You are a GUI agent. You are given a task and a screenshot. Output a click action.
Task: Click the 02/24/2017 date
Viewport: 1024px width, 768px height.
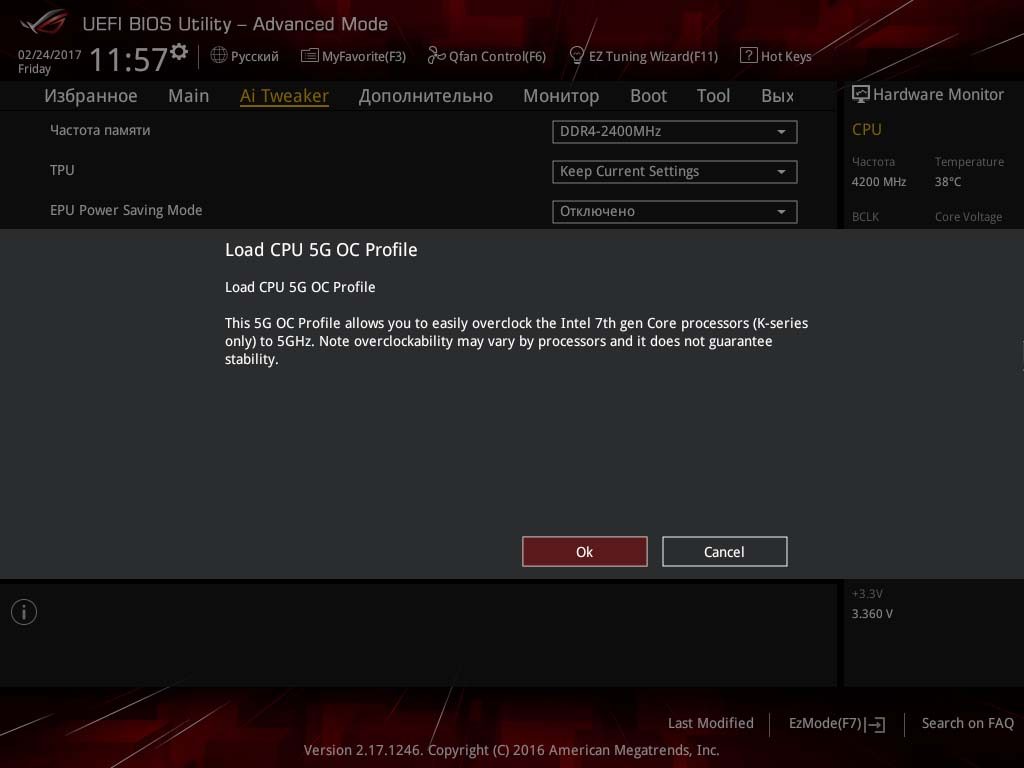point(50,55)
